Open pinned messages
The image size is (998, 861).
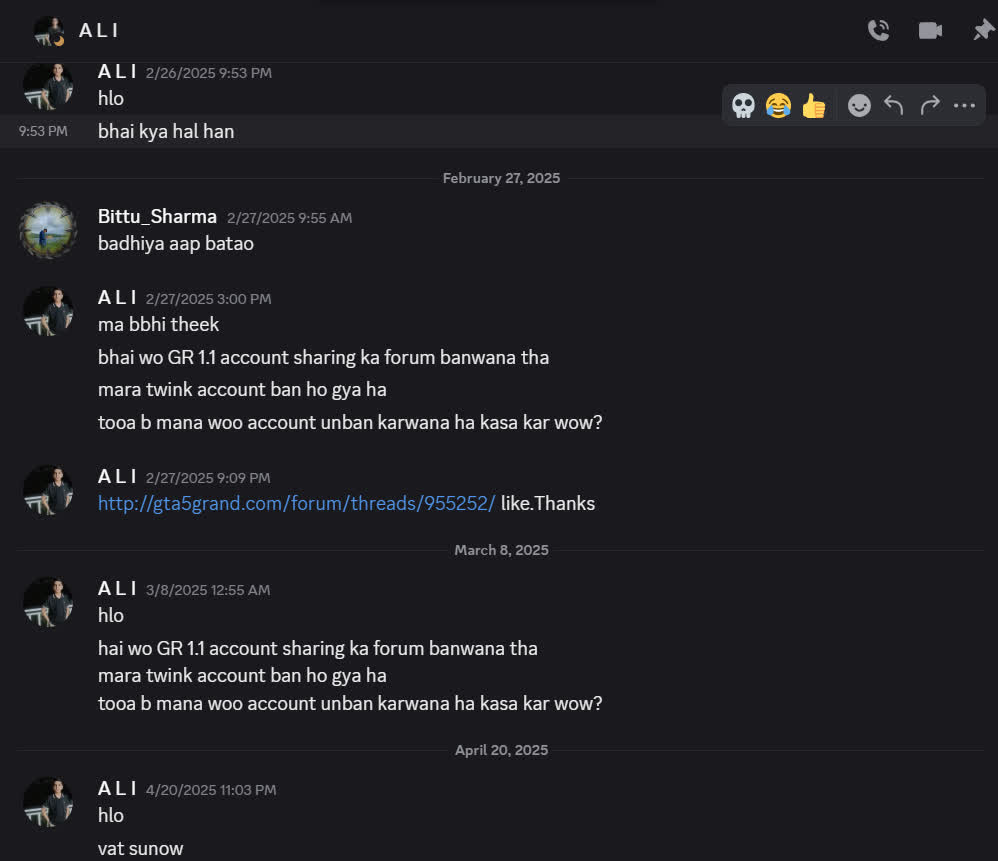(x=983, y=30)
